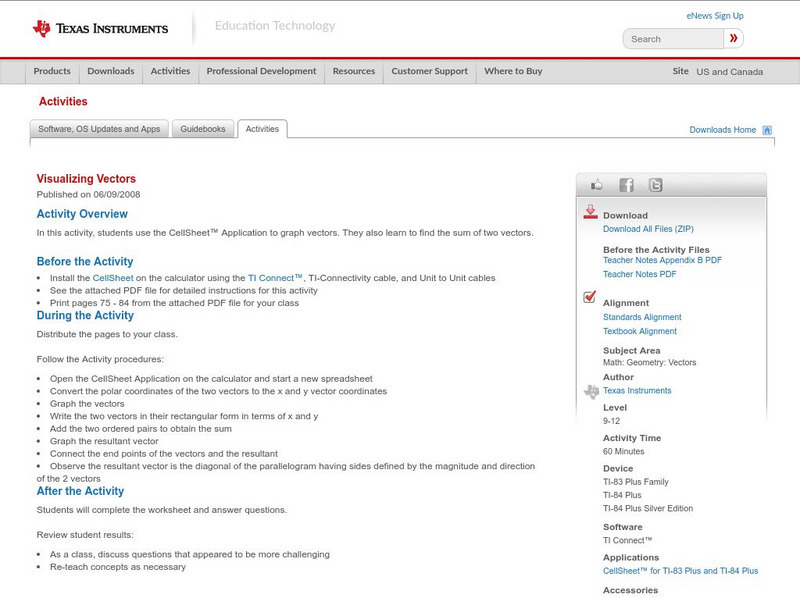Open Texas Instruments author link
This screenshot has height=598, width=800.
coord(637,391)
